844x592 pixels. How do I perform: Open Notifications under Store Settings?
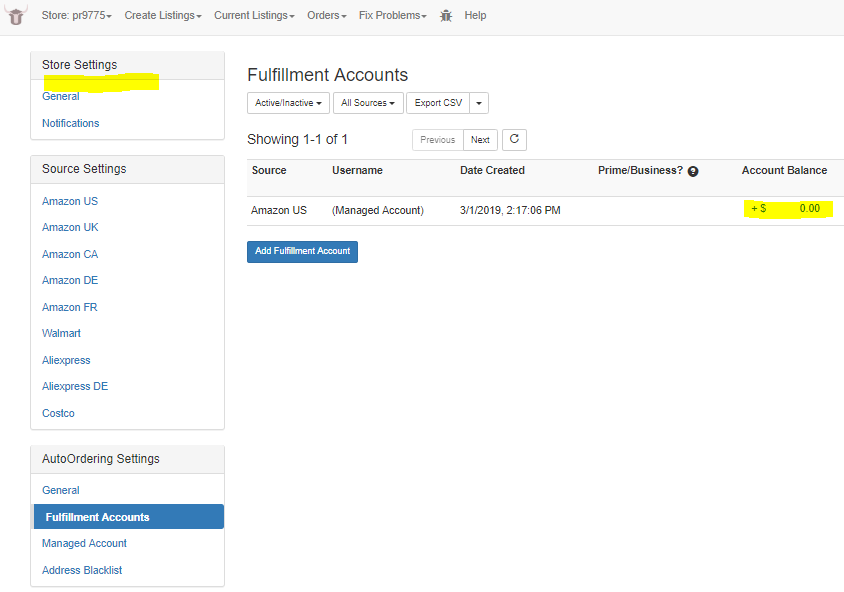pos(71,123)
